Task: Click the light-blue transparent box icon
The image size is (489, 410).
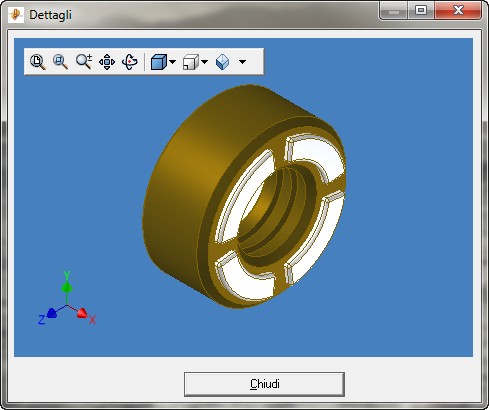Action: pyautogui.click(x=223, y=62)
